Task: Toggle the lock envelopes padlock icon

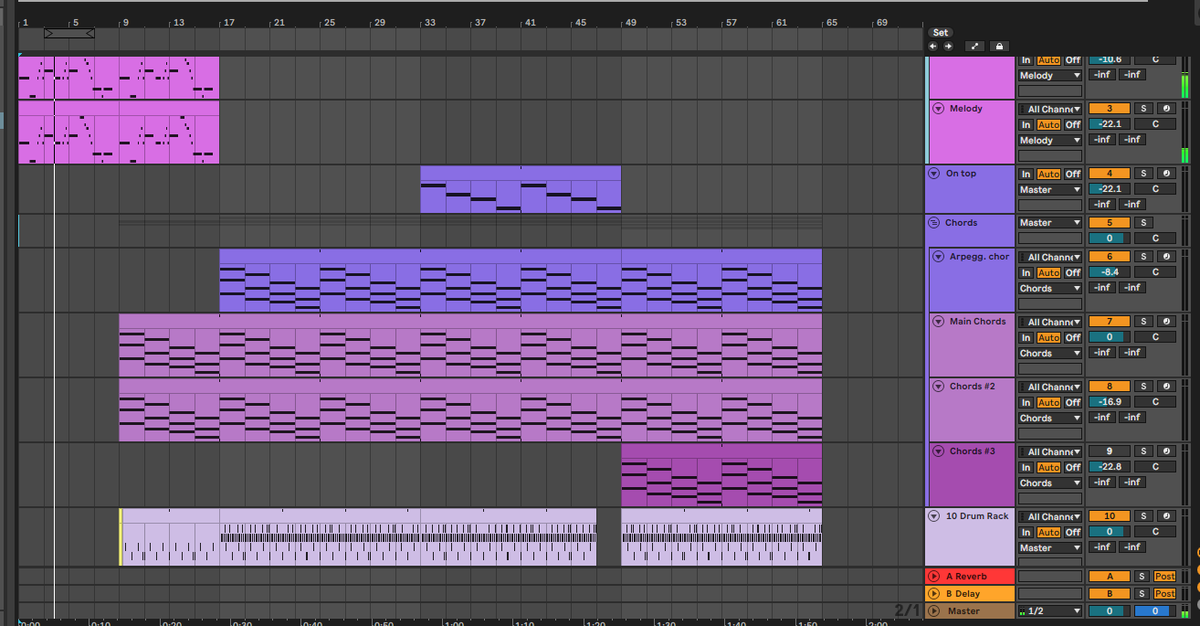Action: pyautogui.click(x=998, y=46)
